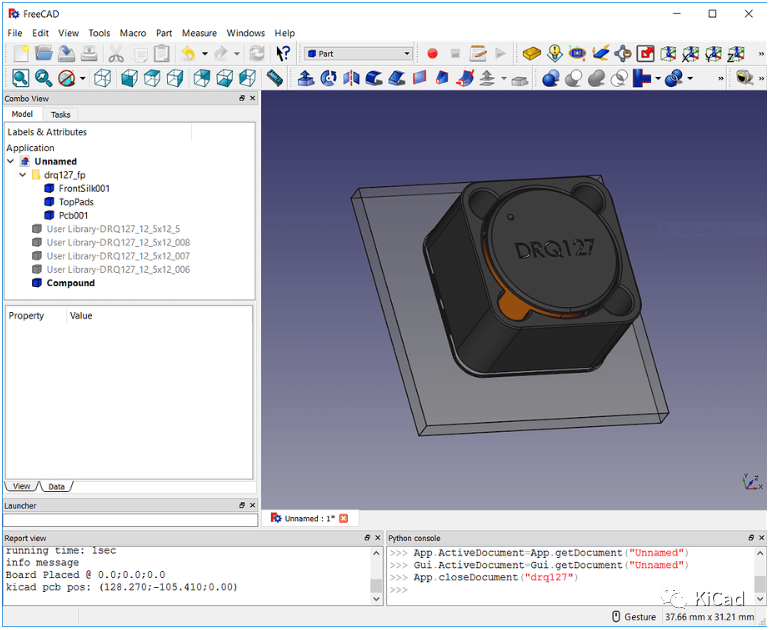
Task: Select the Front view cube icon
Action: 129,78
